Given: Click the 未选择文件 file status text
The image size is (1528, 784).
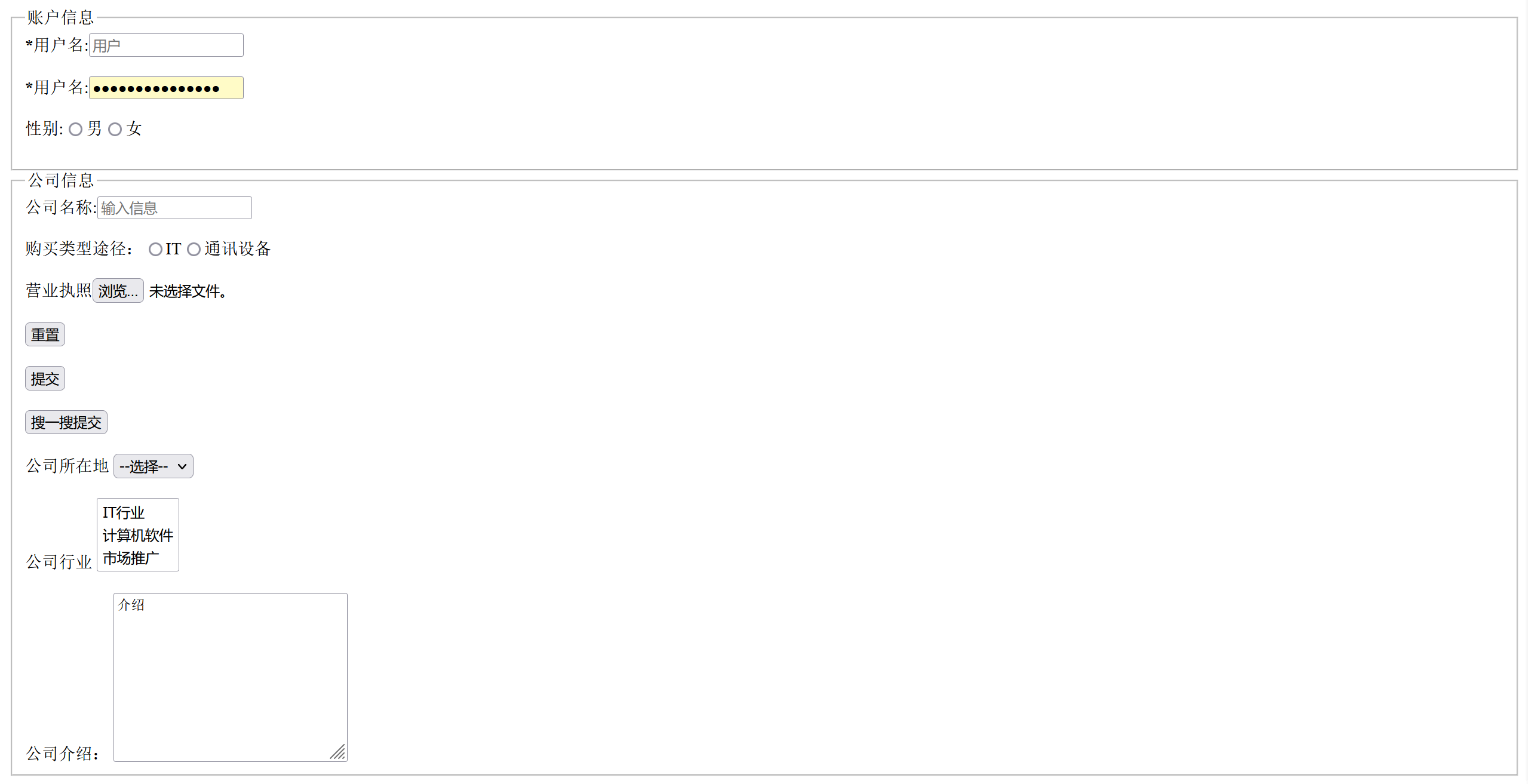Looking at the screenshot, I should click(188, 291).
